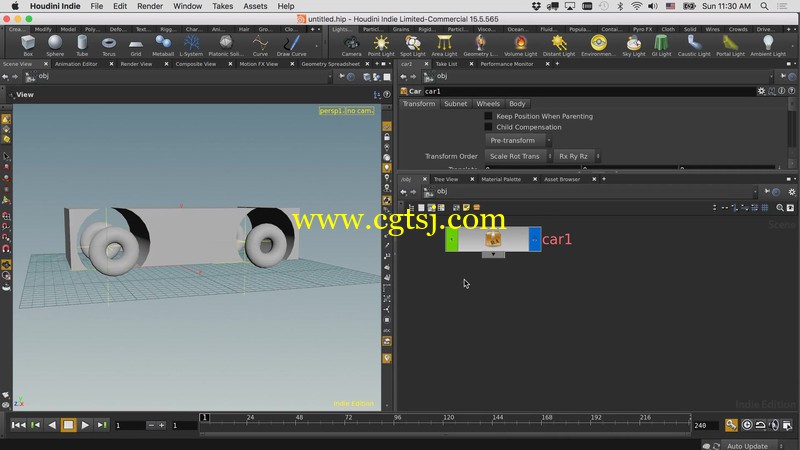
Task: Open the Takes menu
Action: coord(222,6)
